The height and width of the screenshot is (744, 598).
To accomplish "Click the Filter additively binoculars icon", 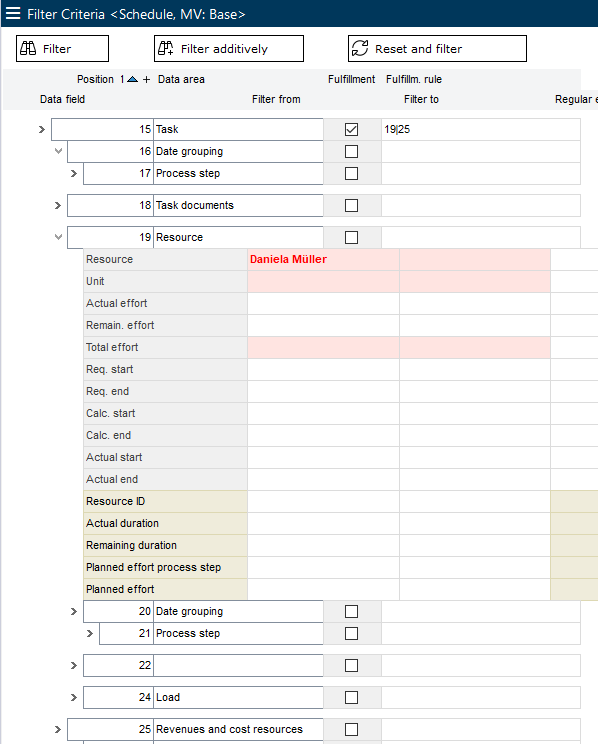I will click(166, 48).
